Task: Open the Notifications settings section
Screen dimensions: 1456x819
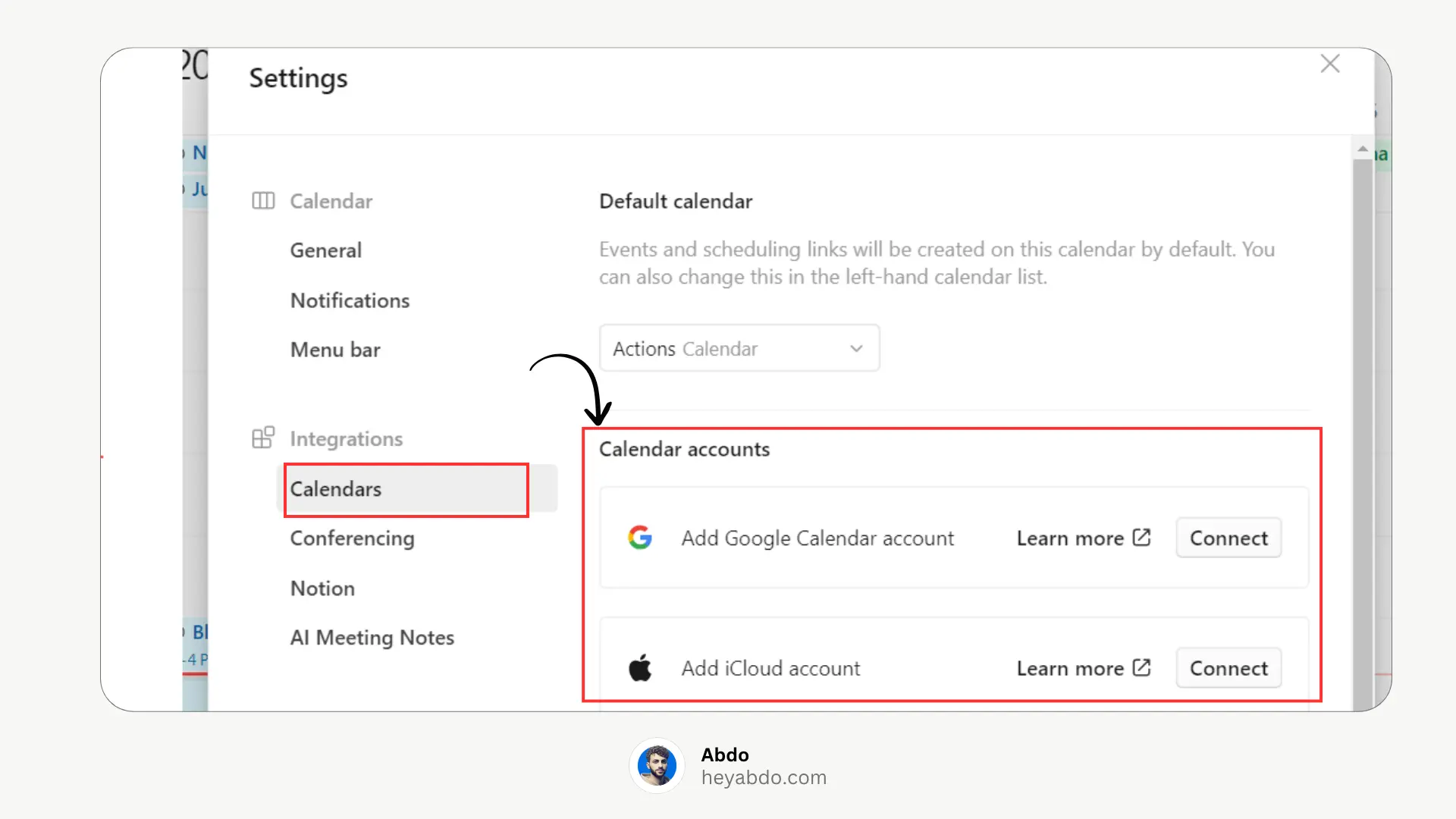Action: 350,300
